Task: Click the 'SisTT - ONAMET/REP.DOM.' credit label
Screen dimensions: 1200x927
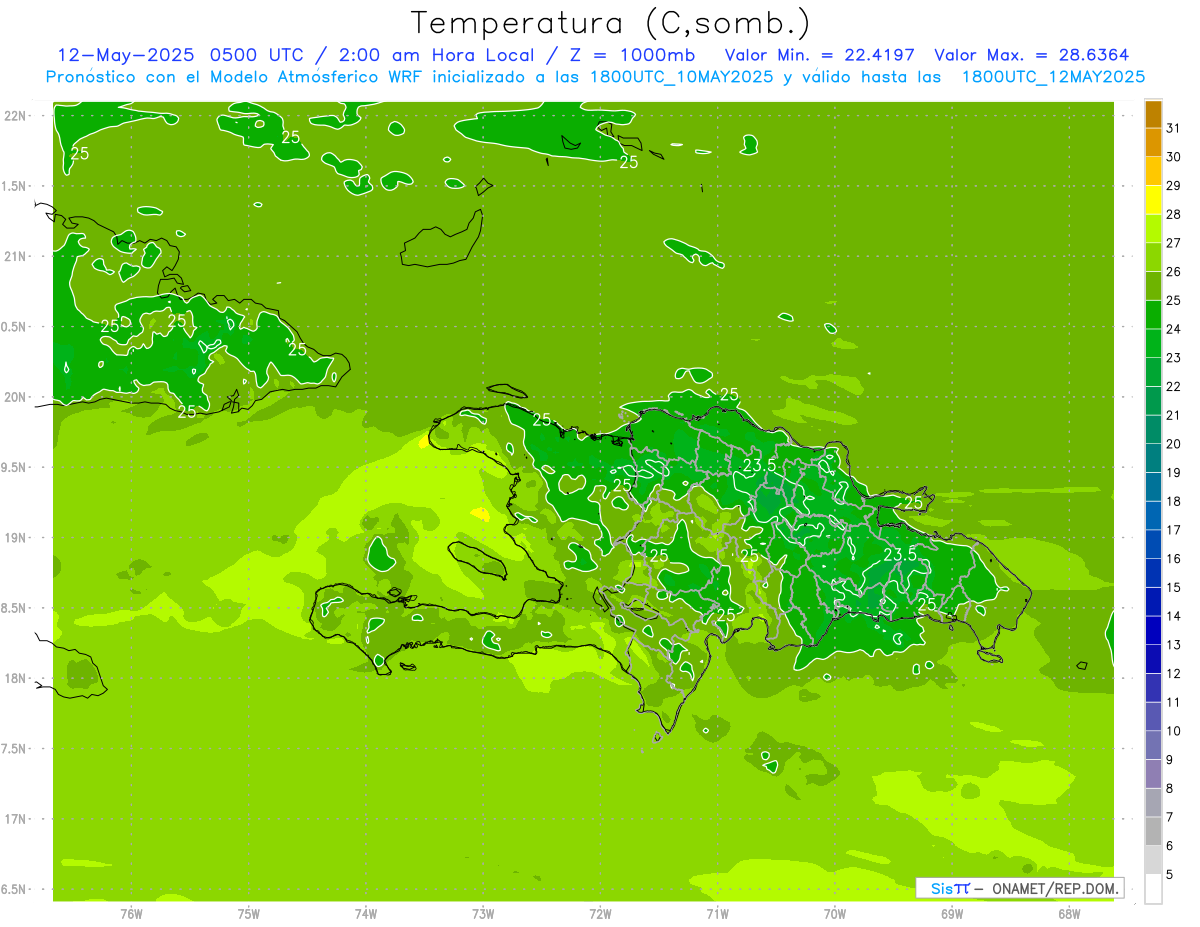Action: coord(1019,888)
